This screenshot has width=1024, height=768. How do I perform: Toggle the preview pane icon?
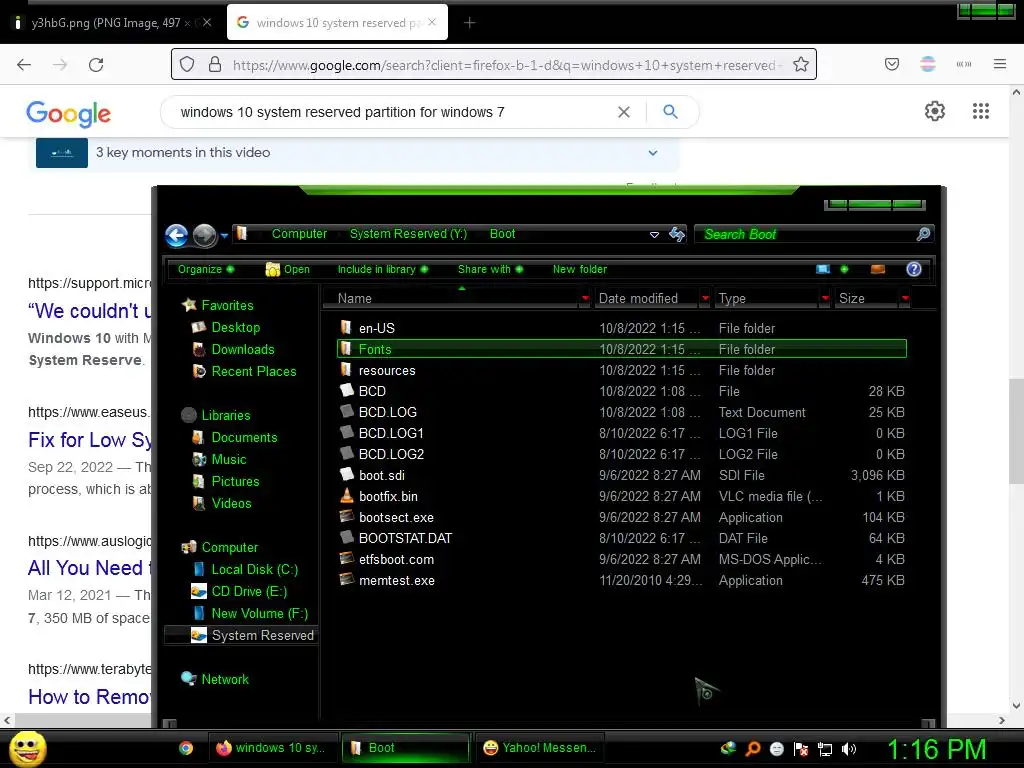point(878,269)
